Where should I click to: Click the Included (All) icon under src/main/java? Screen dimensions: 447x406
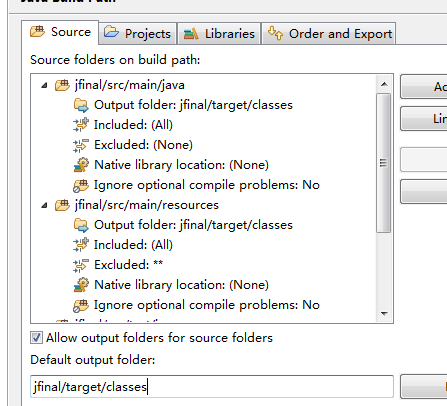[81, 125]
